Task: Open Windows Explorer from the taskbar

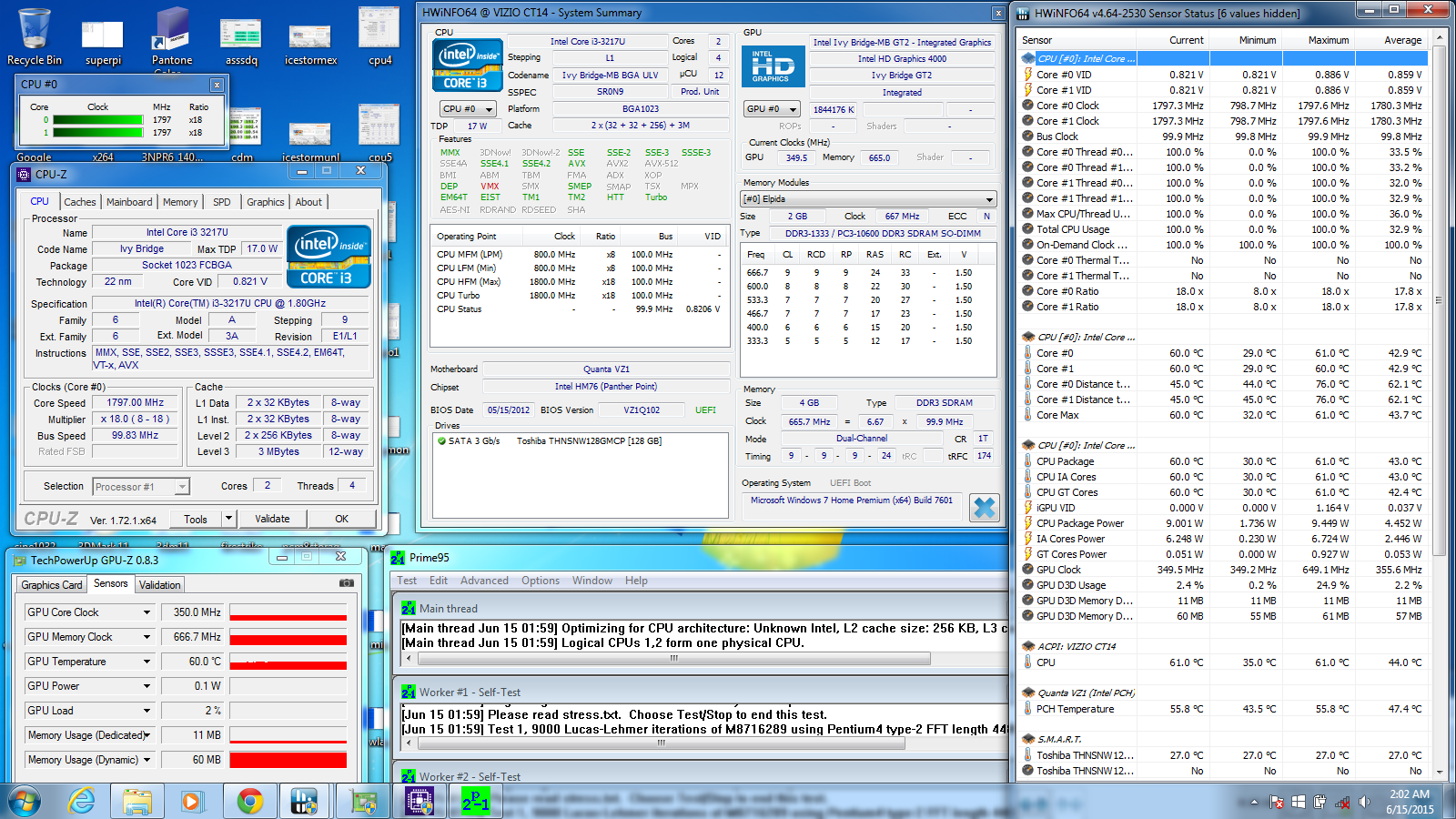Action: [x=137, y=801]
